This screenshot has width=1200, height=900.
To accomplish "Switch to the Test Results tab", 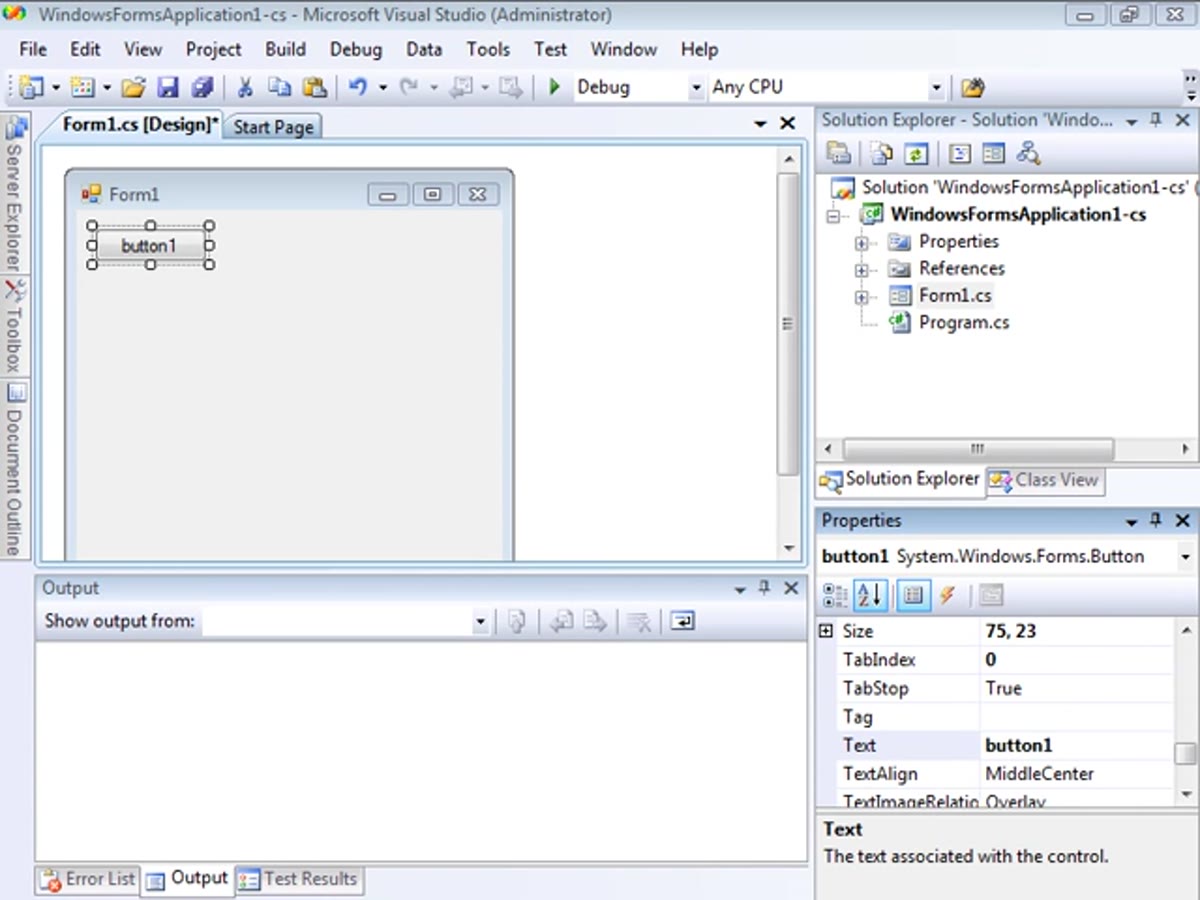I will [297, 879].
